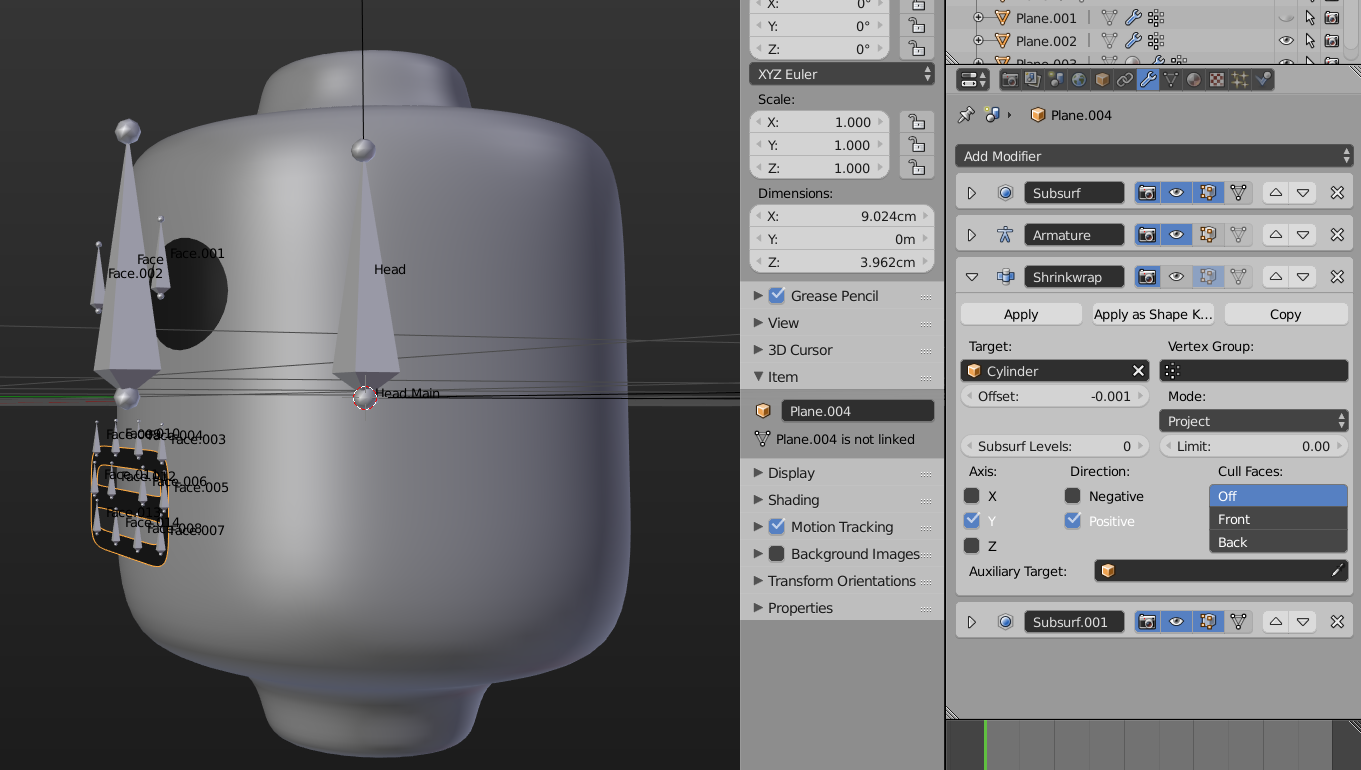1361x770 pixels.
Task: Select Off in Cull Faces list
Action: [x=1278, y=496]
